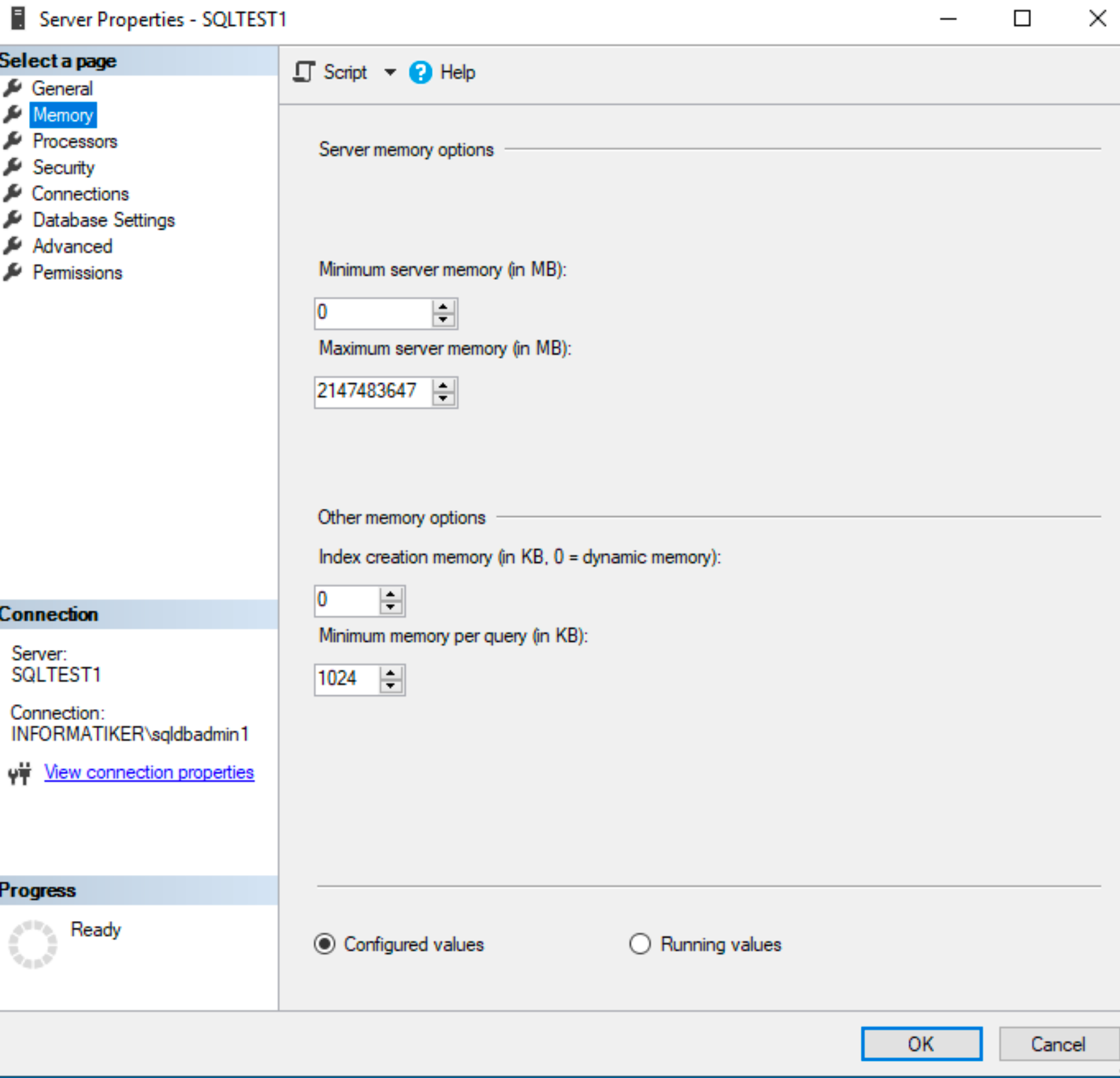Open the Security page
The height and width of the screenshot is (1078, 1120).
pyautogui.click(x=64, y=168)
